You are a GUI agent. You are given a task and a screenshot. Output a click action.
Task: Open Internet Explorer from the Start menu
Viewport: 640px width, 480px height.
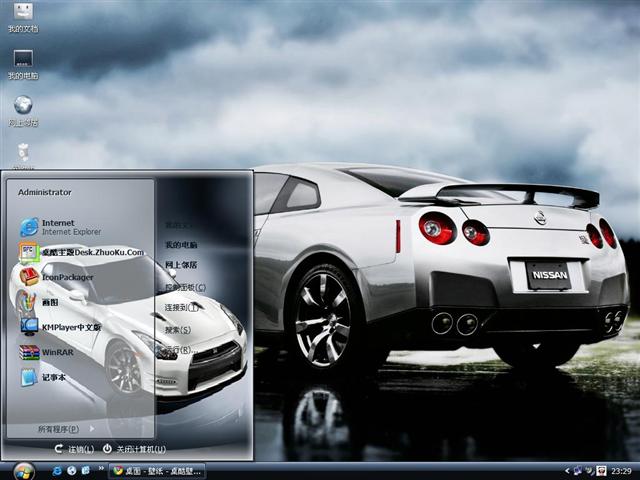pos(60,227)
